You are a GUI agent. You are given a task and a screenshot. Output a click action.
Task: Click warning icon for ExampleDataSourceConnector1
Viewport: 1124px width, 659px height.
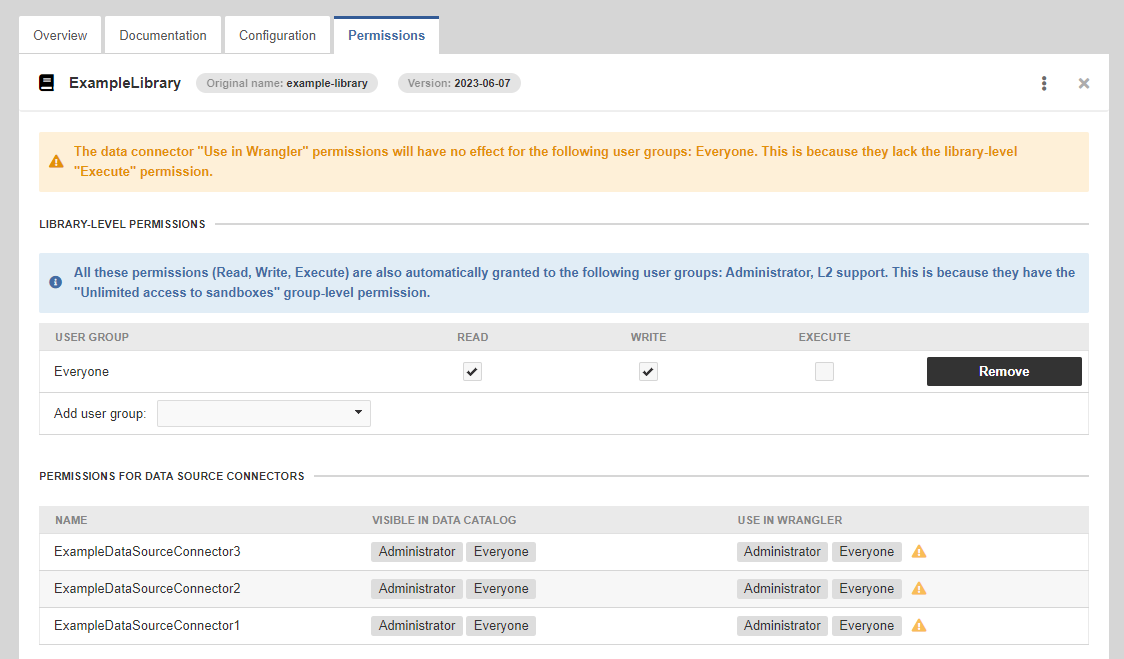click(x=919, y=625)
